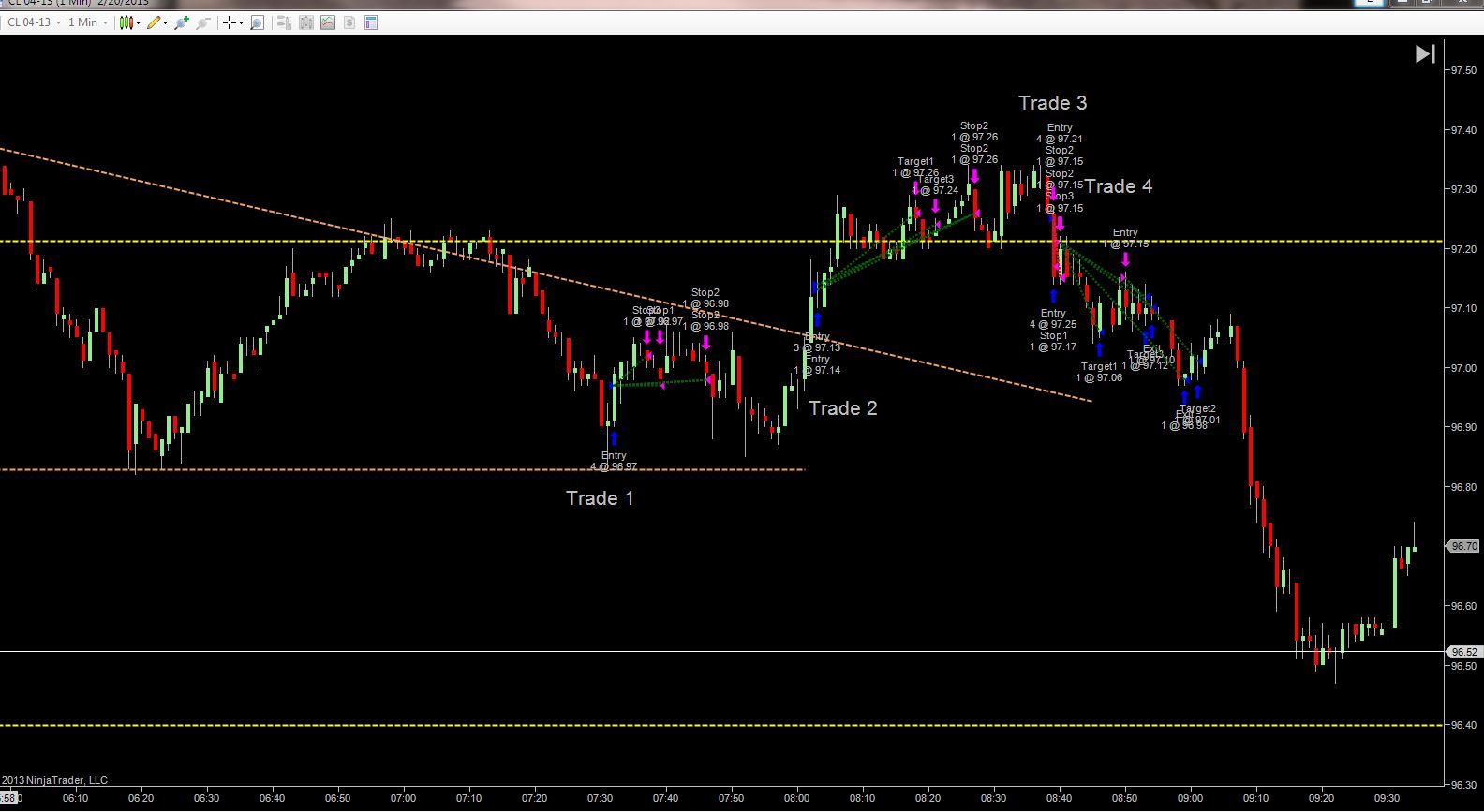Click the 96.70 last price marker

coord(1463,546)
